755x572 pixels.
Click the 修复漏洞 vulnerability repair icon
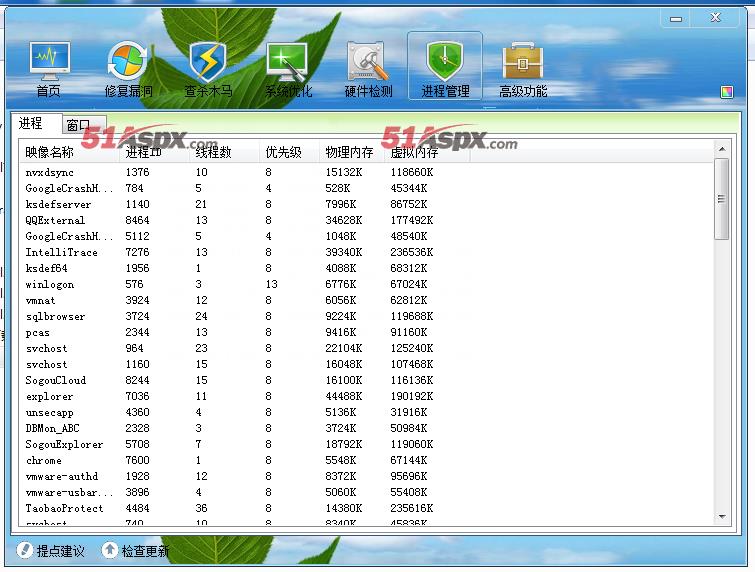[128, 68]
